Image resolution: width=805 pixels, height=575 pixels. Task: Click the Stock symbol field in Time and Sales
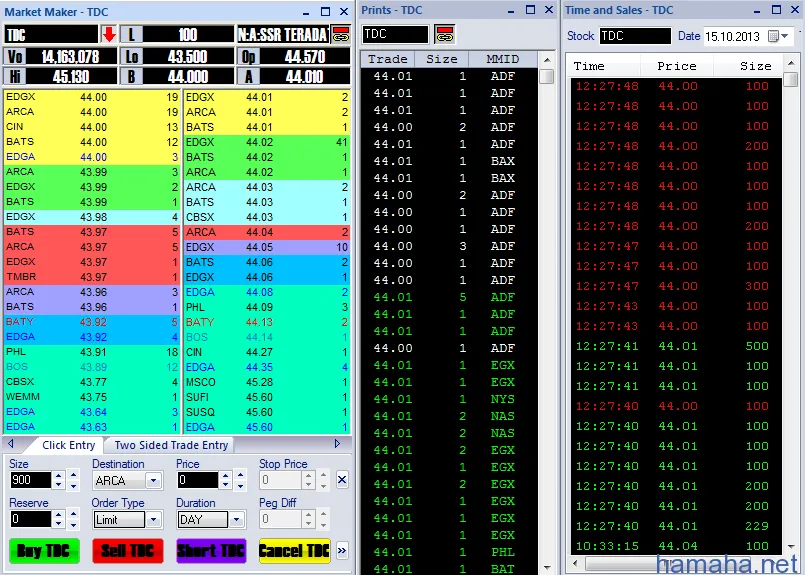click(x=635, y=36)
